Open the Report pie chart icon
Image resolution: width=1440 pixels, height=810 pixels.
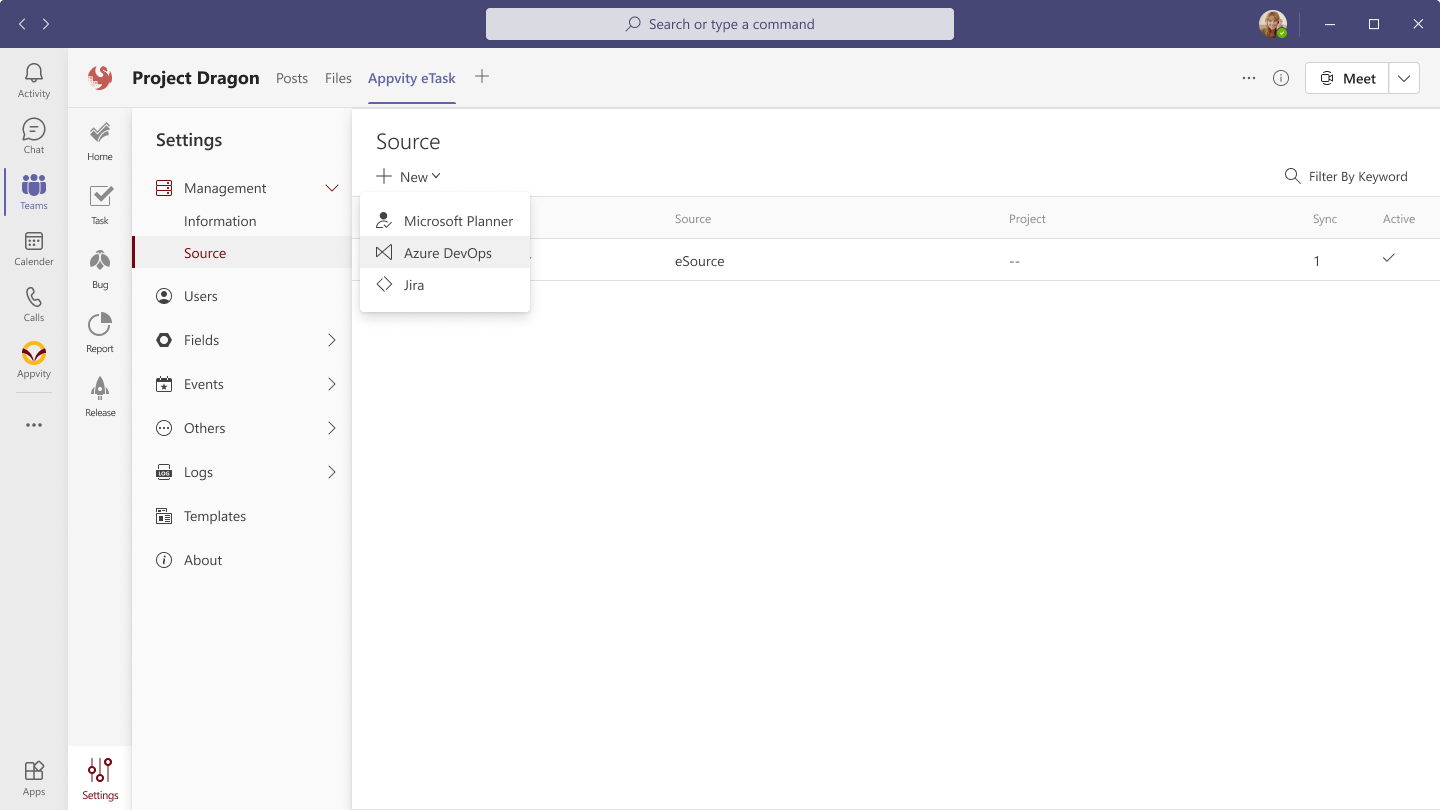pyautogui.click(x=100, y=333)
